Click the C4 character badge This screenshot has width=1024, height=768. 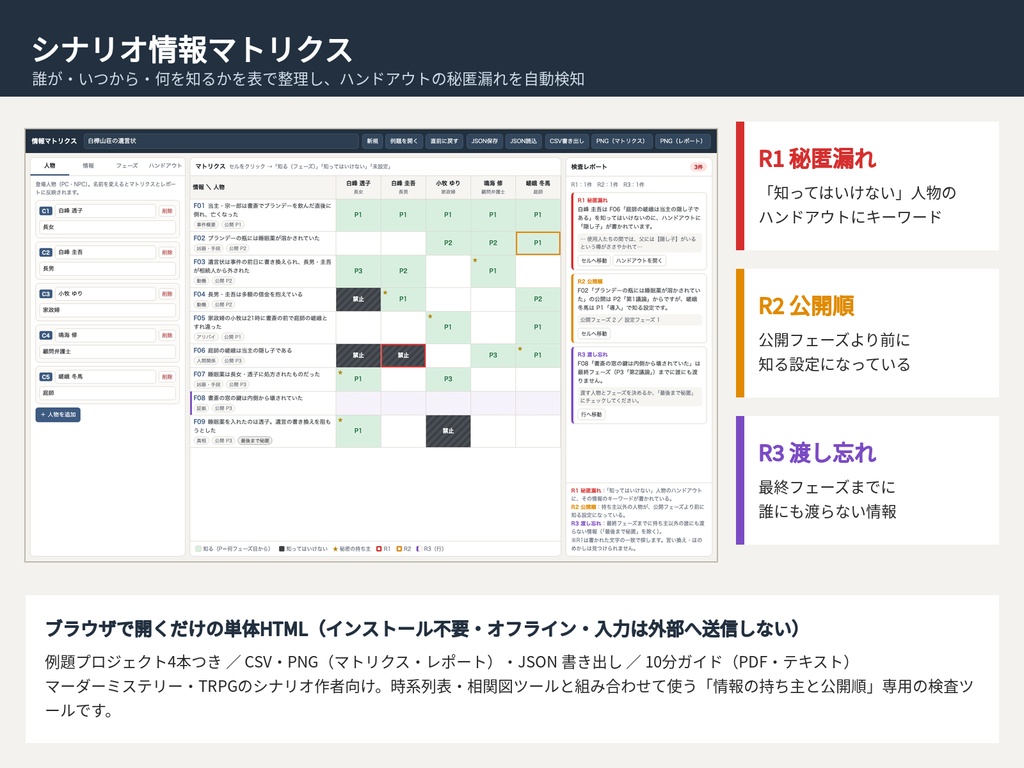click(46, 335)
